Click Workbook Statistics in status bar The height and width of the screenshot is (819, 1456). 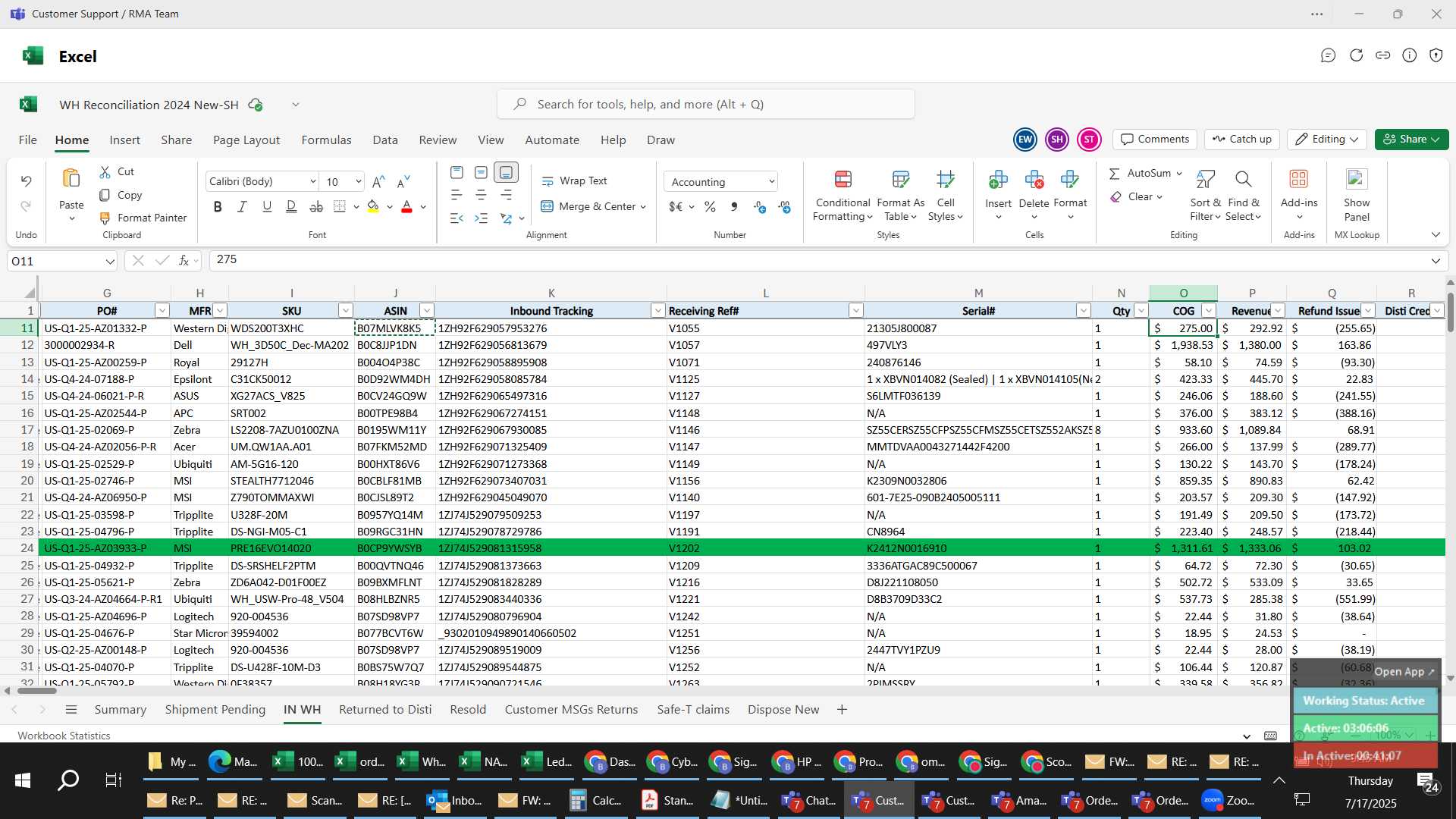tap(64, 736)
